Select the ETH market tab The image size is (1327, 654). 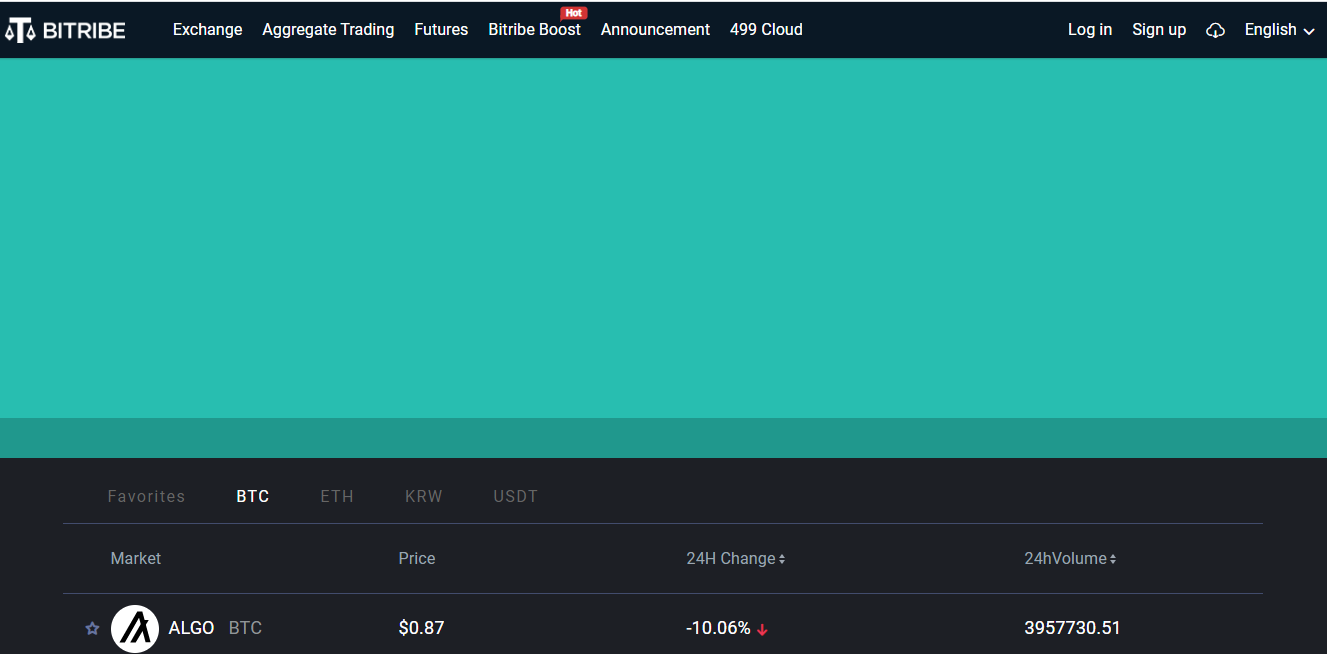pos(337,496)
